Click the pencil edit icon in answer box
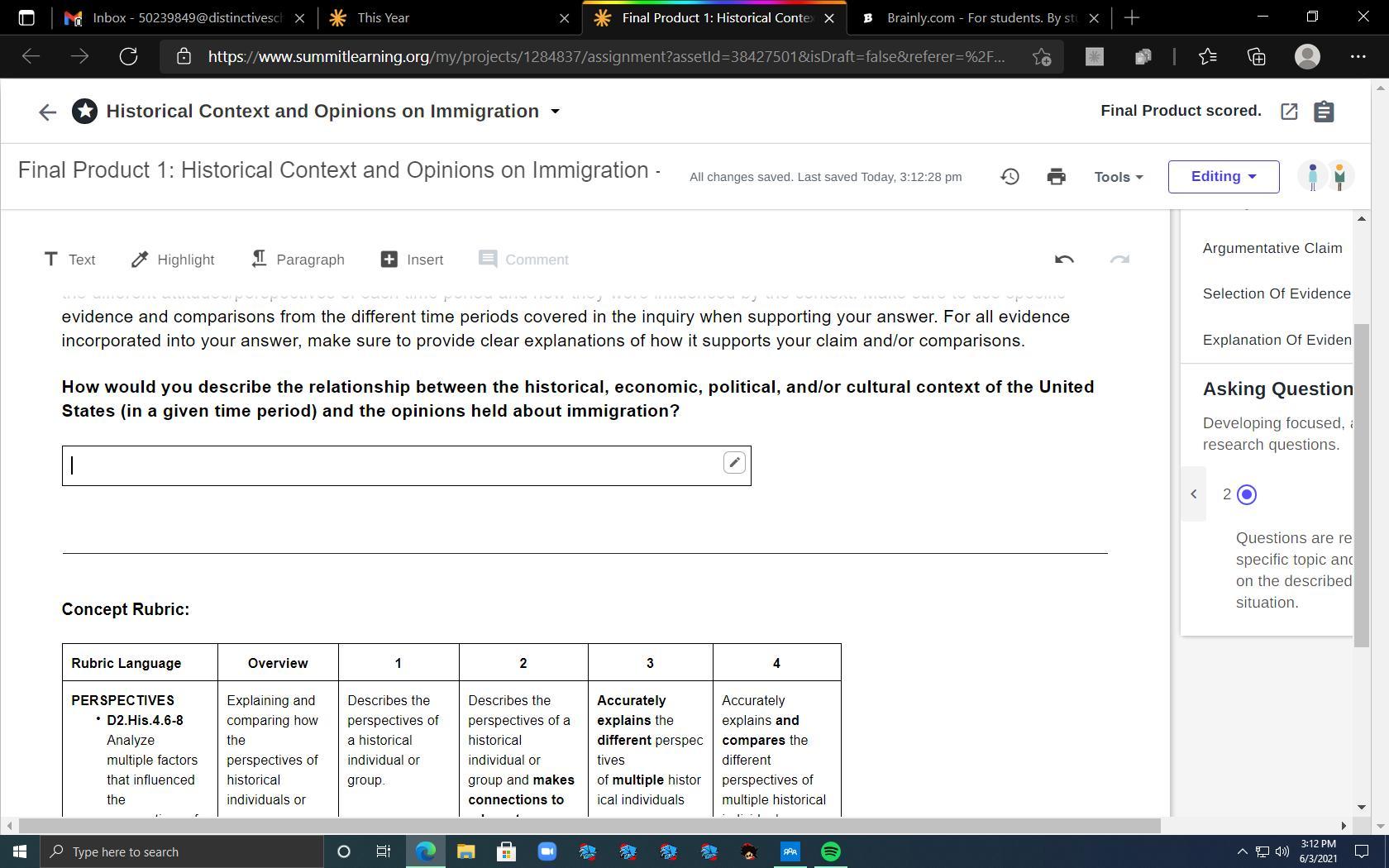The width and height of the screenshot is (1389, 868). click(734, 463)
